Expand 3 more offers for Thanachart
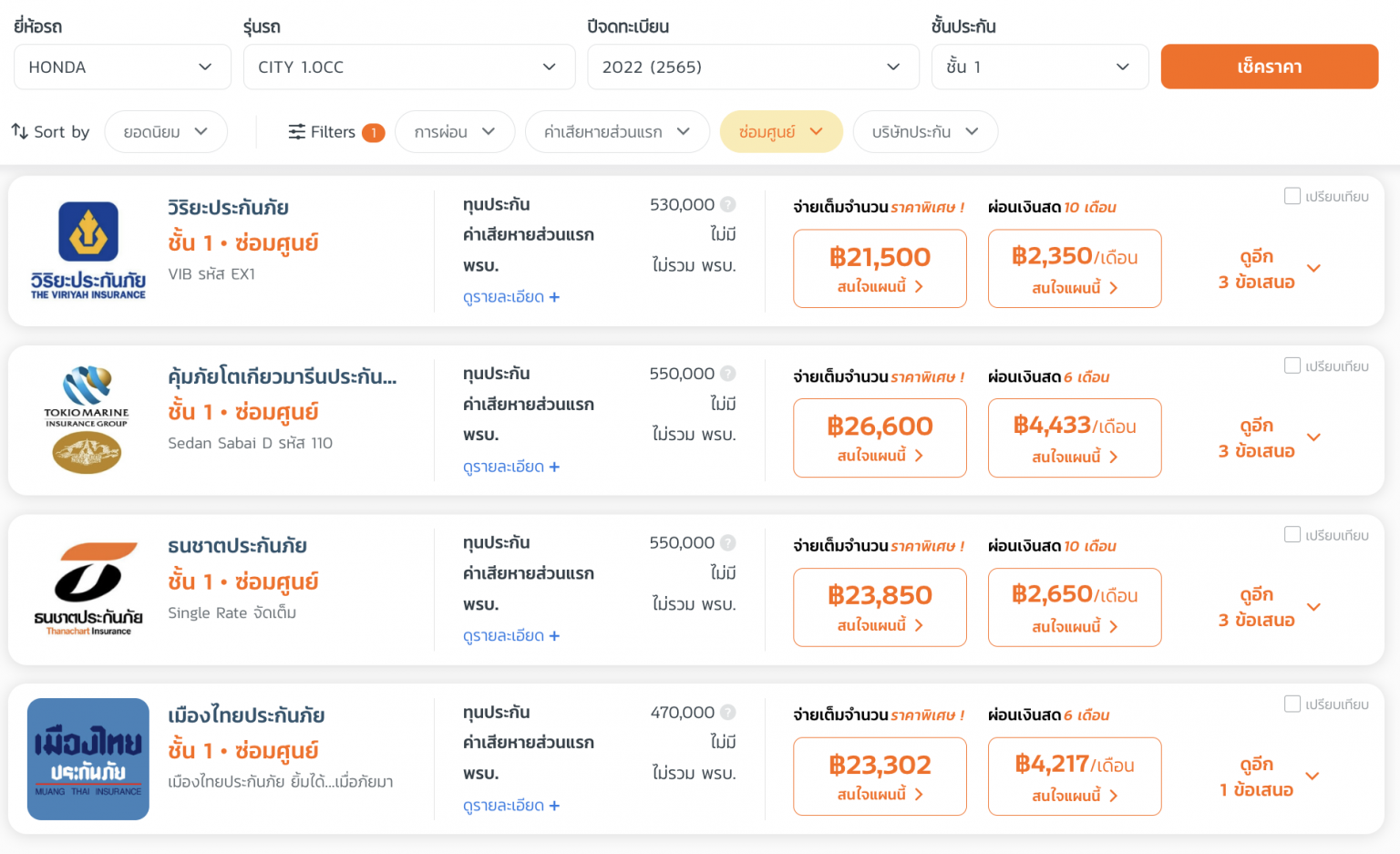The height and width of the screenshot is (854, 1400). [1269, 607]
